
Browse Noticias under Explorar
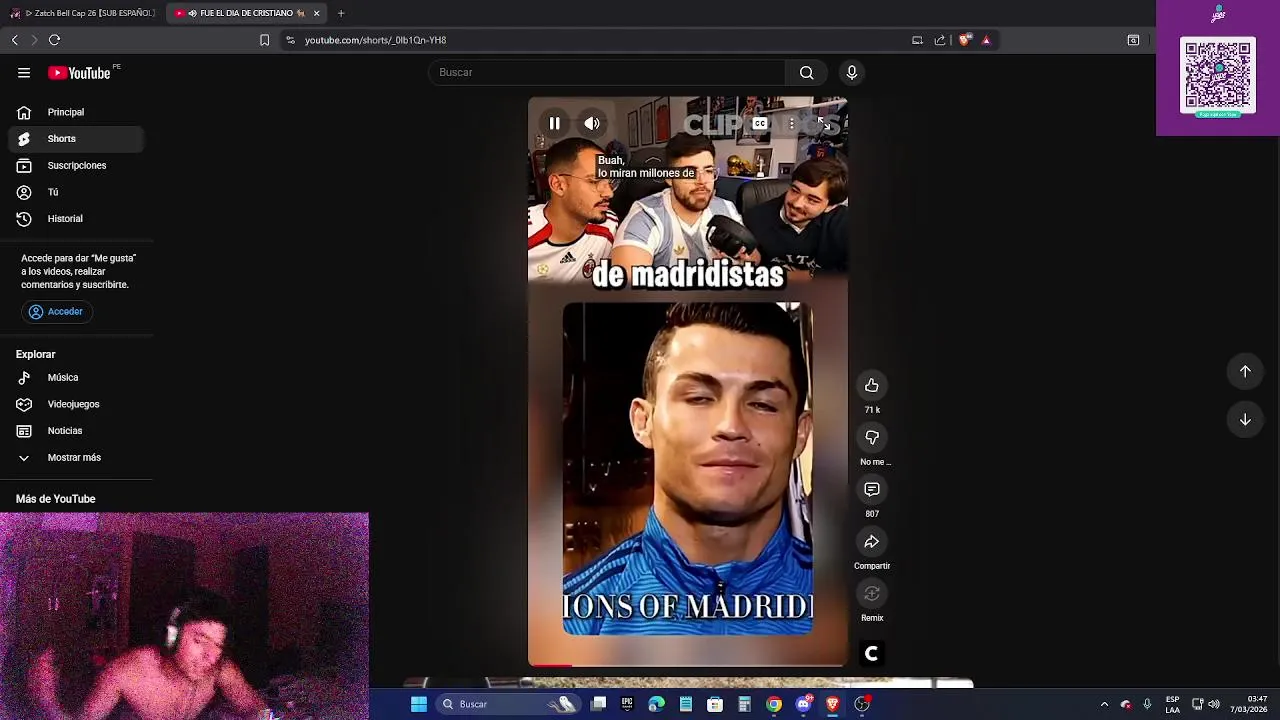76,431
